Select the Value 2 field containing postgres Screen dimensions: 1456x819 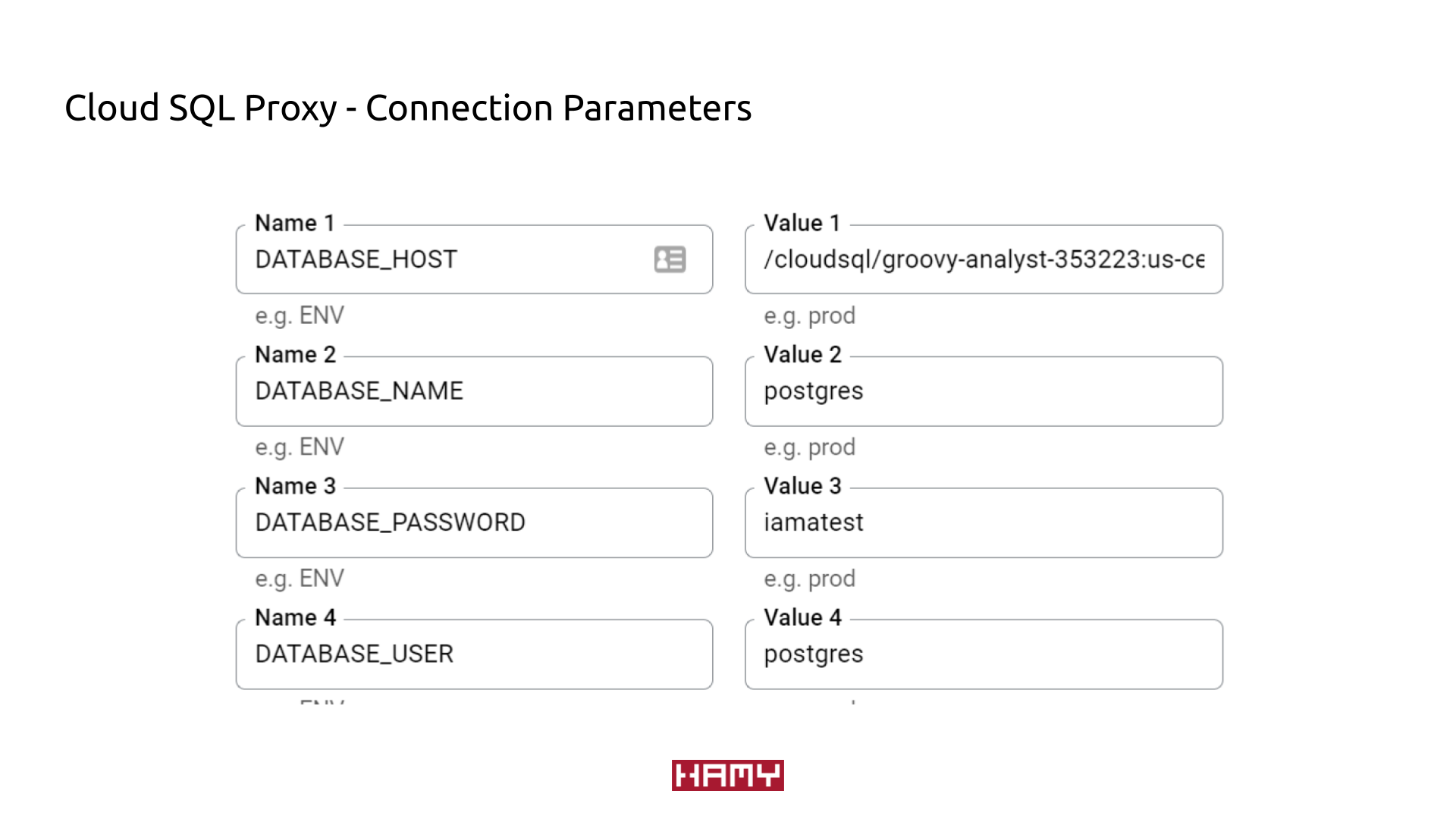[982, 391]
